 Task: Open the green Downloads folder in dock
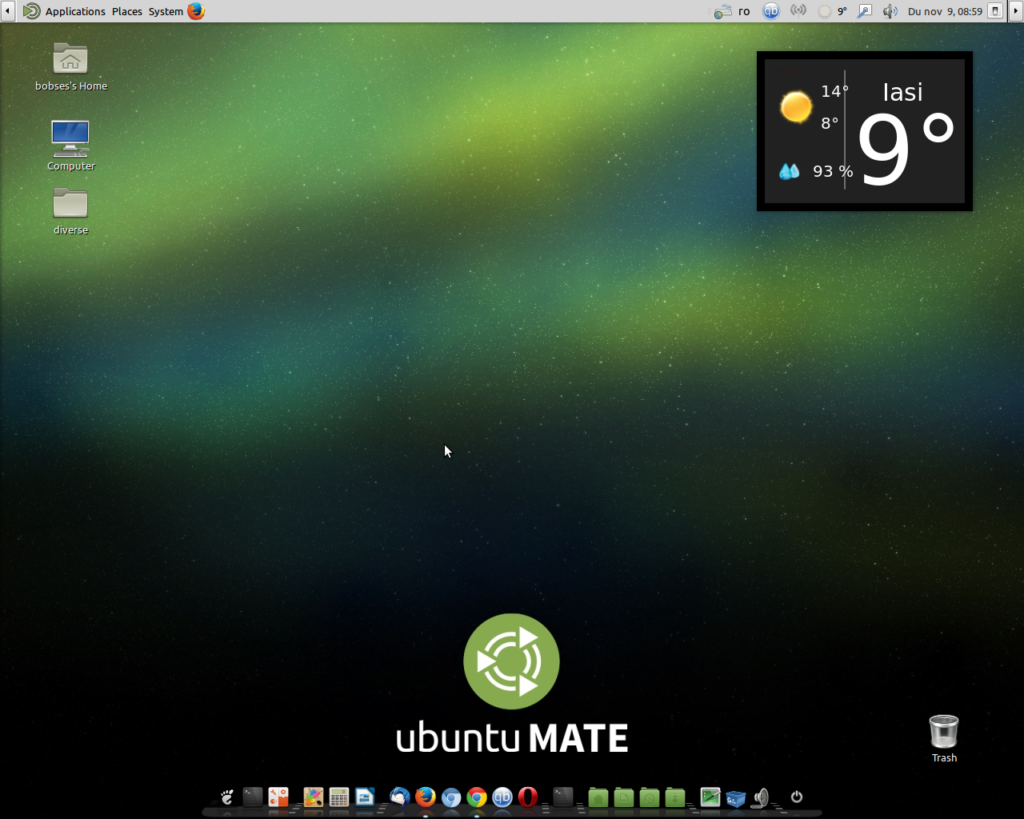[x=675, y=797]
